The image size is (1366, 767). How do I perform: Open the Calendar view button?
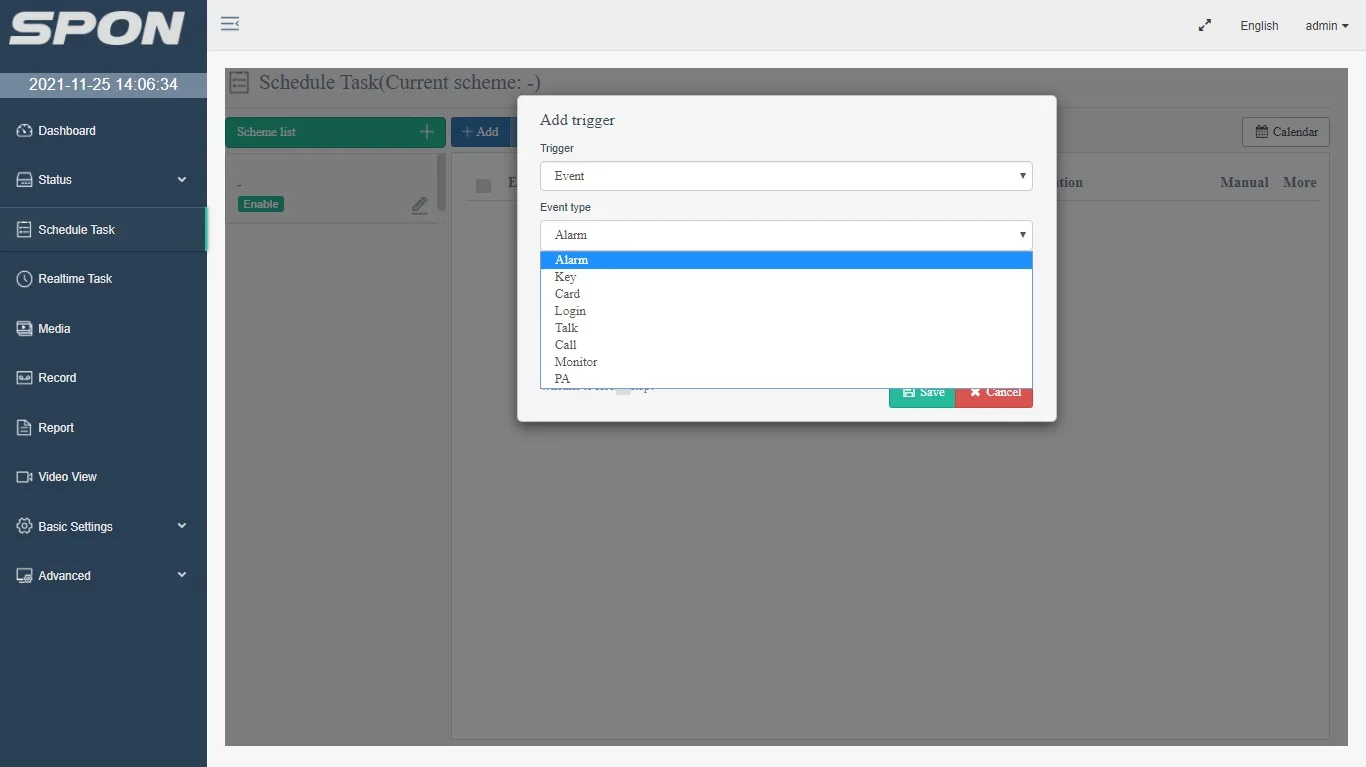[1286, 132]
